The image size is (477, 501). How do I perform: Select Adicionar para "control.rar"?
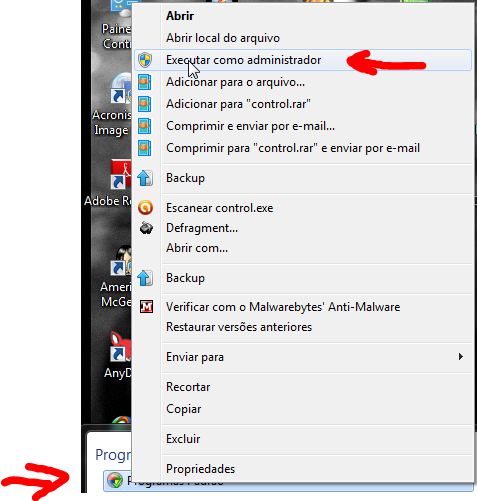click(238, 104)
